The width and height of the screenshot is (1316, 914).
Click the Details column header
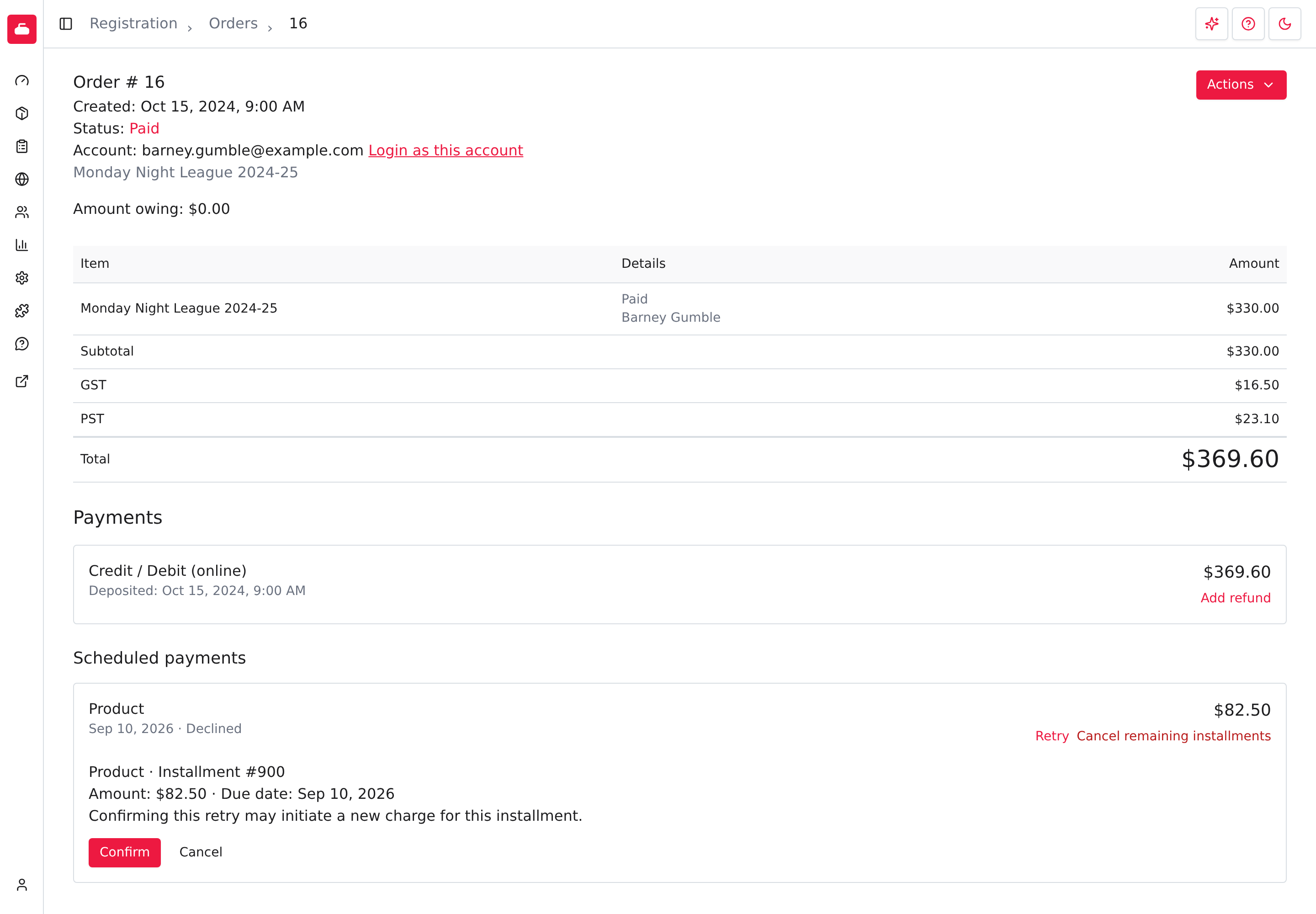[644, 264]
